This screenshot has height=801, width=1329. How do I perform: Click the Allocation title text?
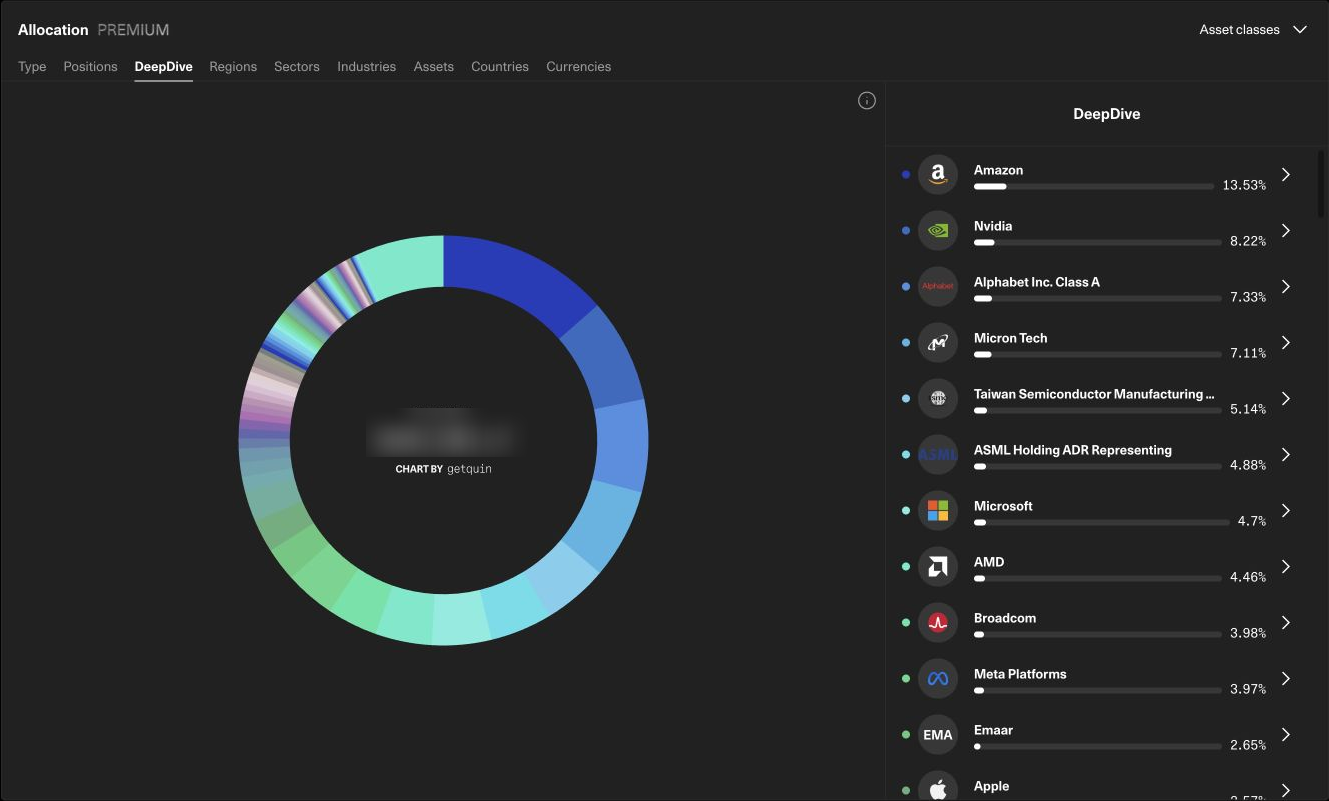click(53, 30)
